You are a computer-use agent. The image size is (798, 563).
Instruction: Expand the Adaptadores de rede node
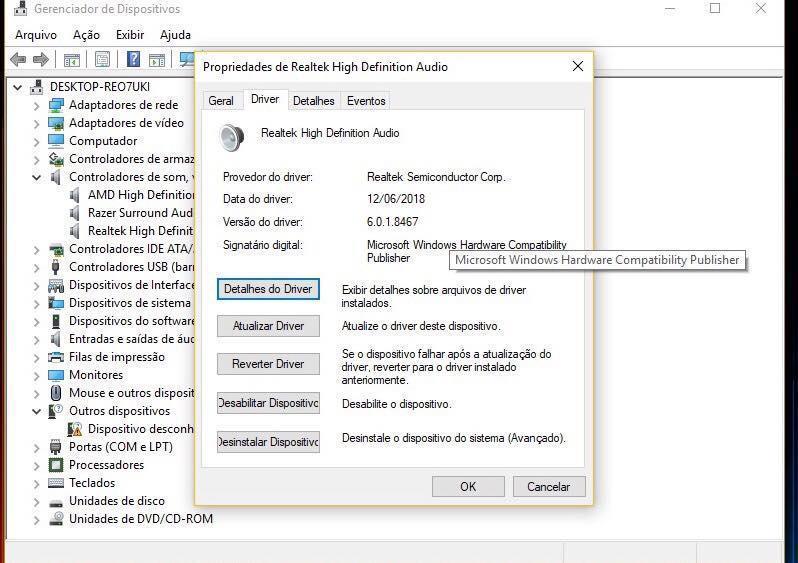36,106
